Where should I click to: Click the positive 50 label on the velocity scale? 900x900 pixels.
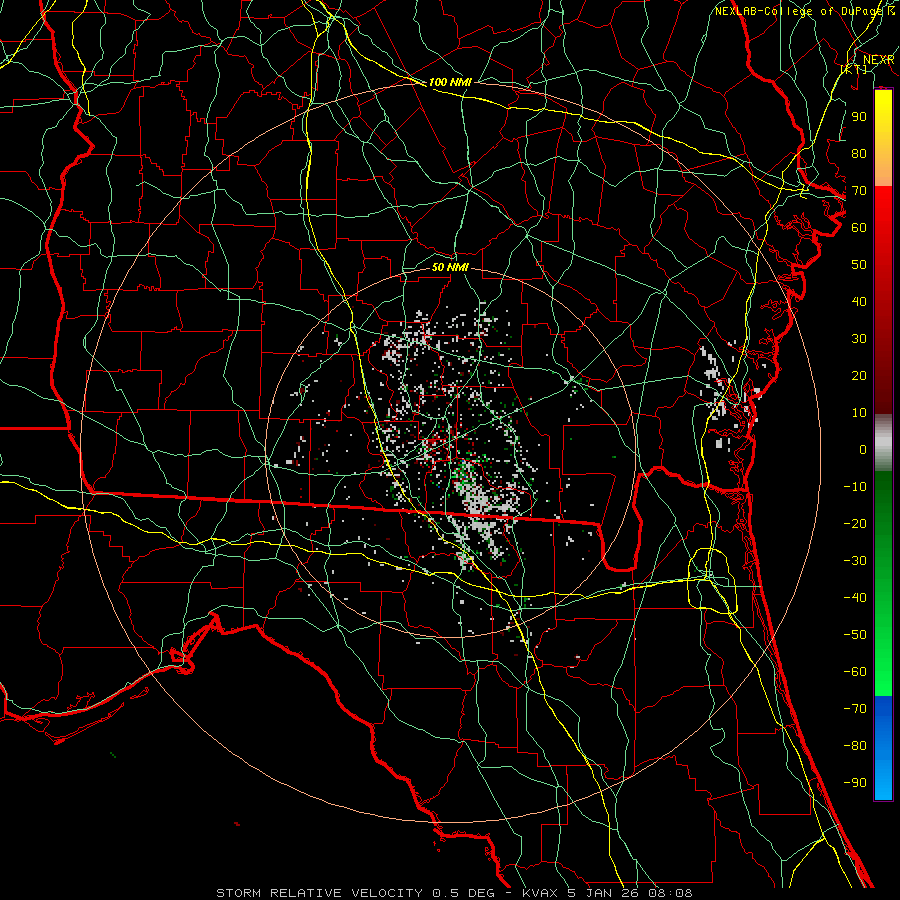point(859,265)
